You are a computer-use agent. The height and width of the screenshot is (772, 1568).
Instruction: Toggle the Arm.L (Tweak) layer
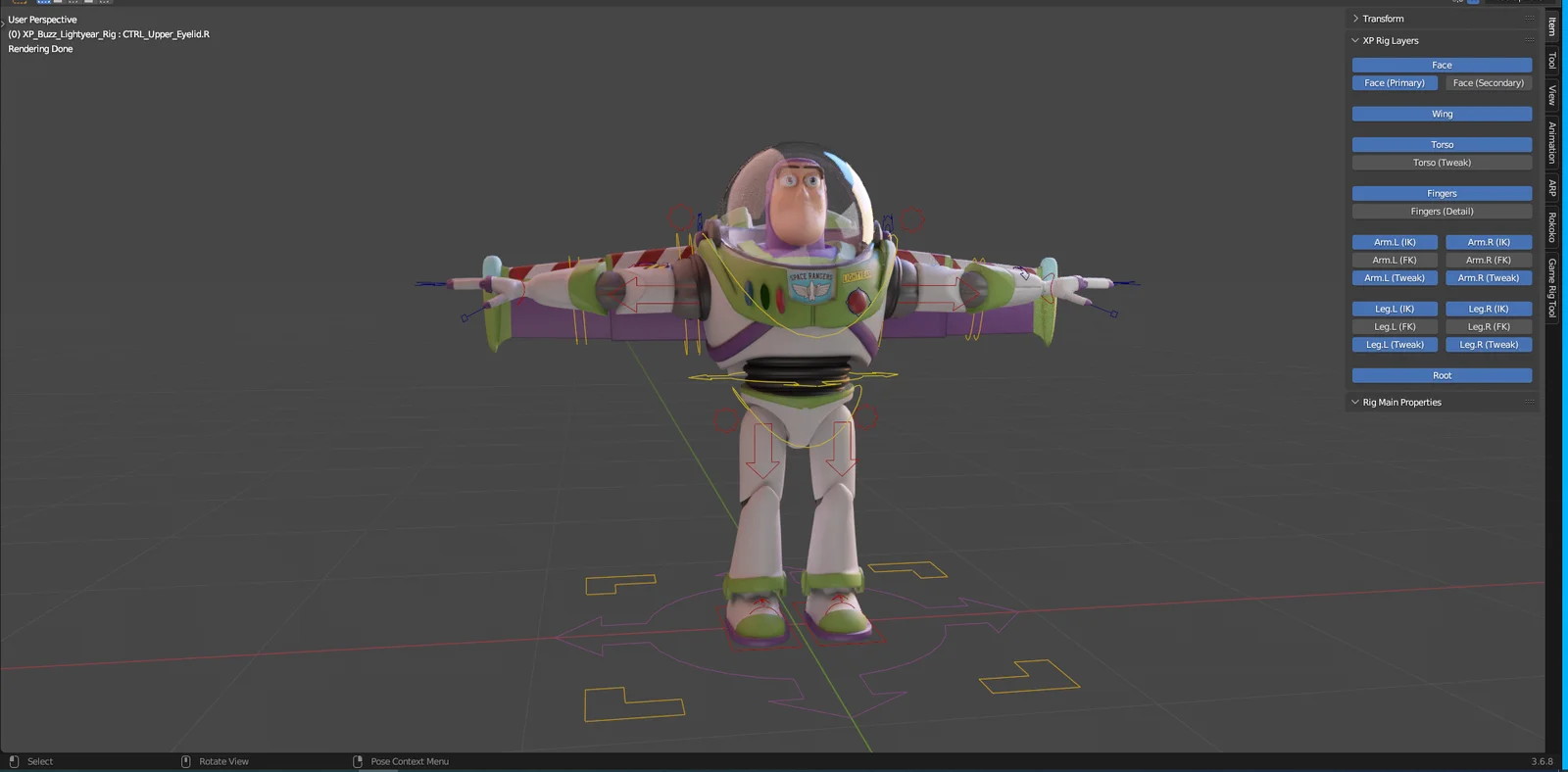click(1395, 278)
